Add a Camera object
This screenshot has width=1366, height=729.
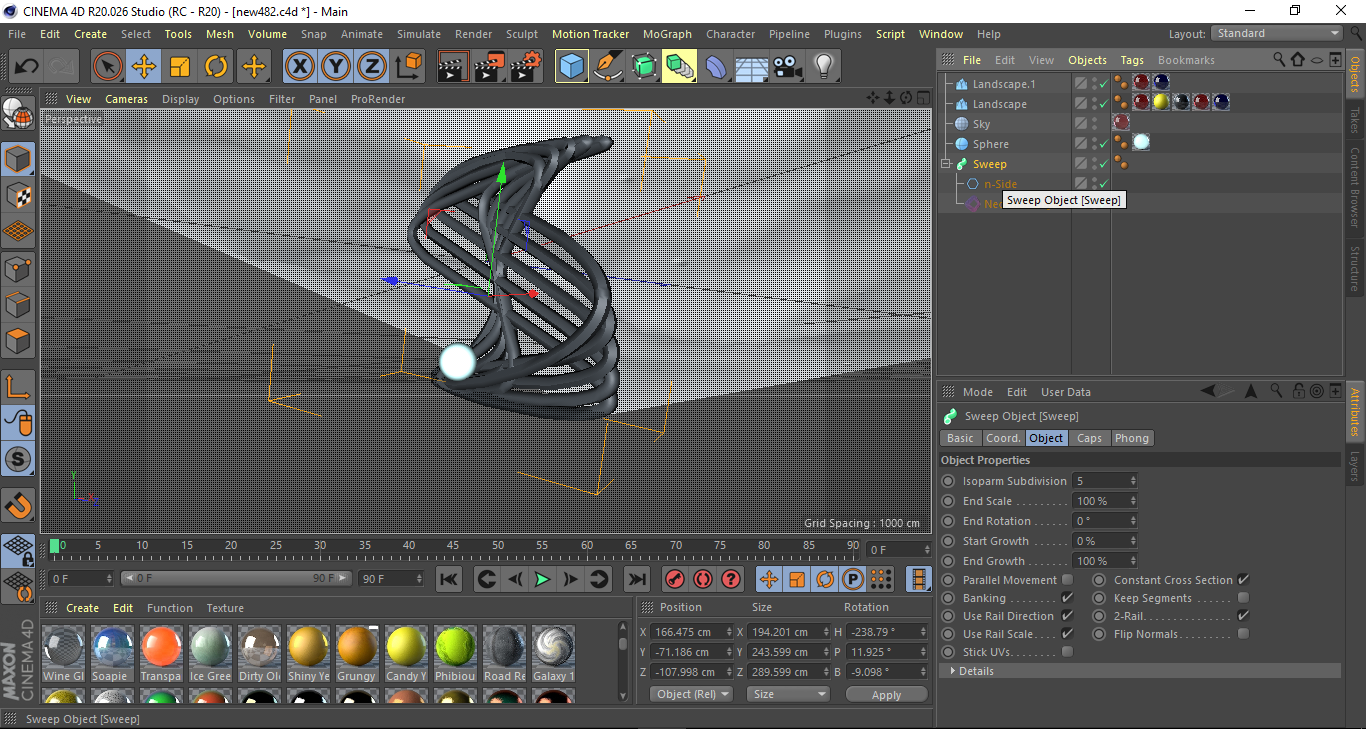pyautogui.click(x=788, y=67)
